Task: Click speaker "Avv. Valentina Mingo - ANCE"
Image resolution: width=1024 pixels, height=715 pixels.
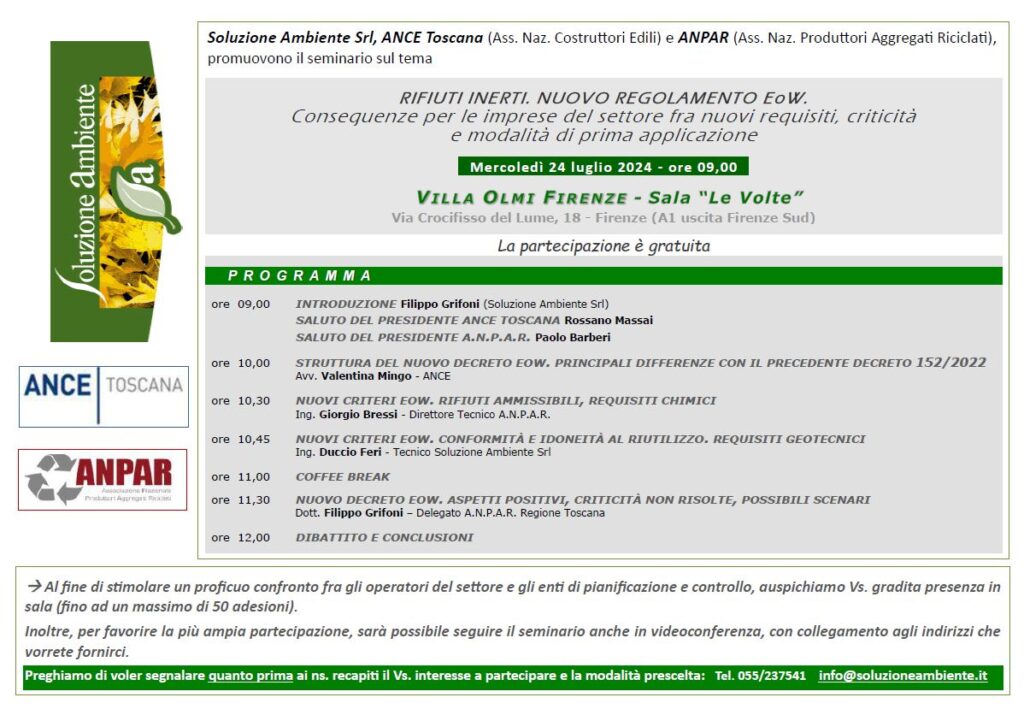Action: pyautogui.click(x=373, y=376)
